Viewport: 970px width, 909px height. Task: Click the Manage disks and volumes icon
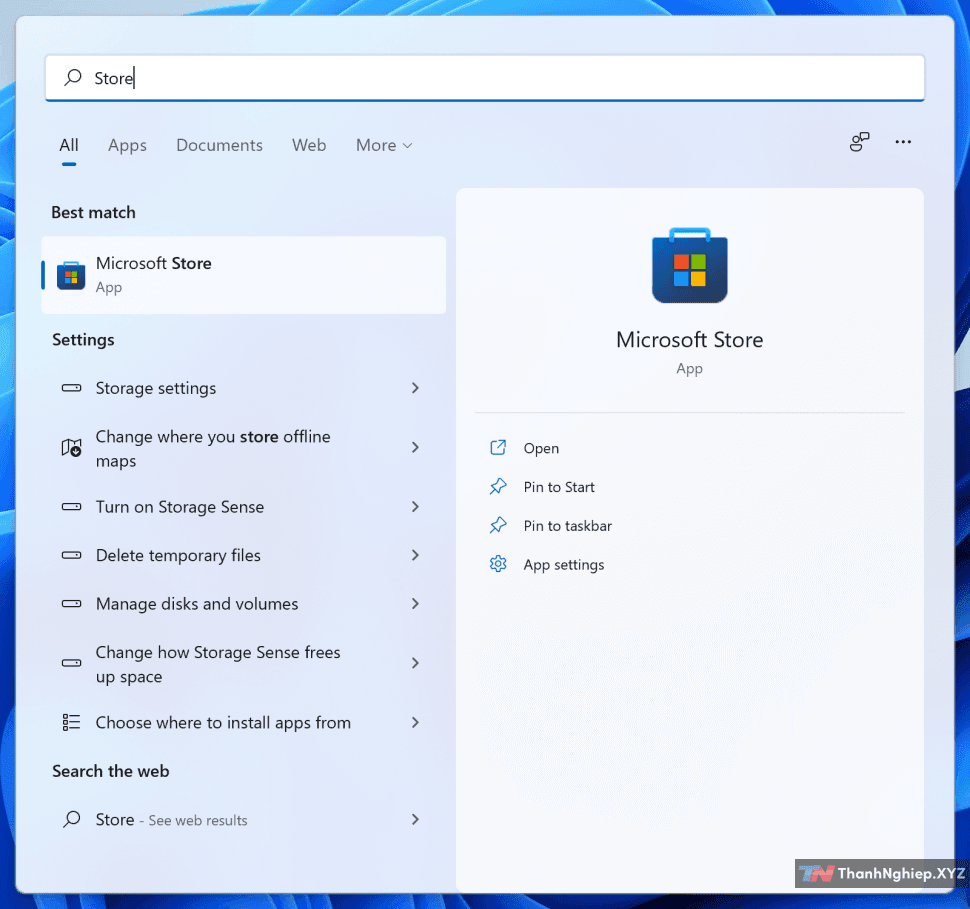(71, 603)
